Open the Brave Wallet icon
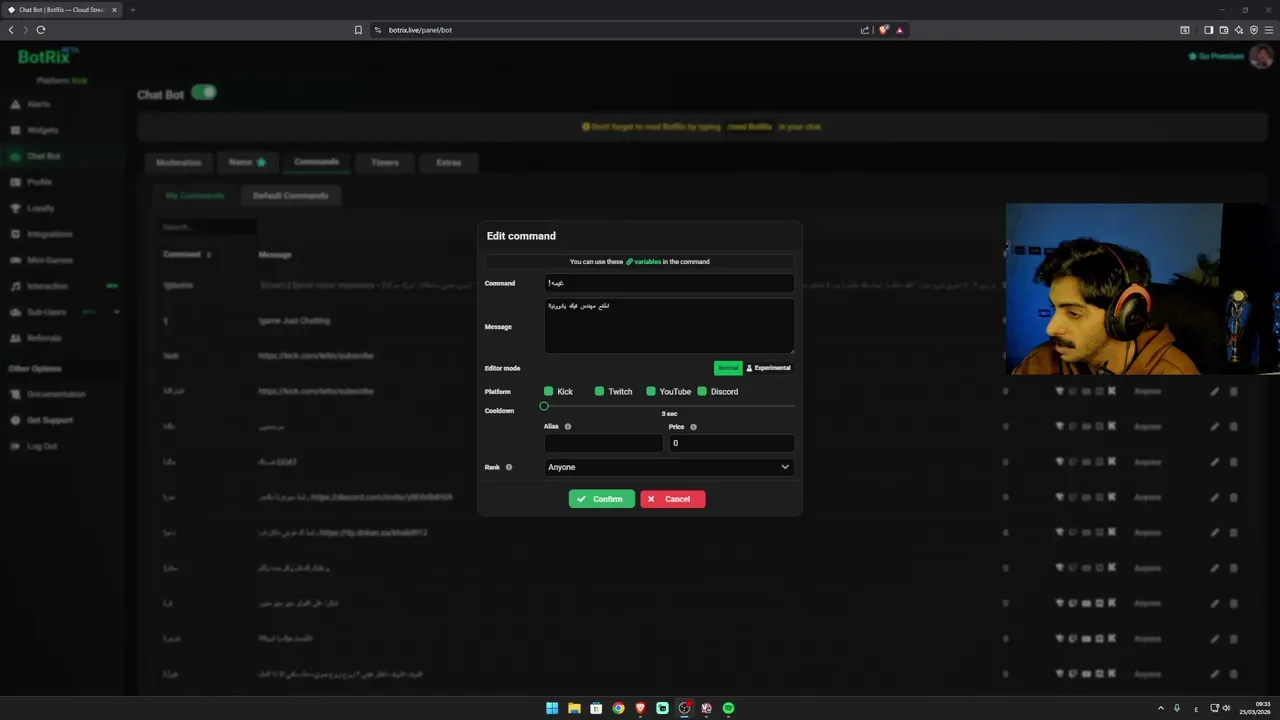Screen dimensions: 1280x720 coord(1223,30)
